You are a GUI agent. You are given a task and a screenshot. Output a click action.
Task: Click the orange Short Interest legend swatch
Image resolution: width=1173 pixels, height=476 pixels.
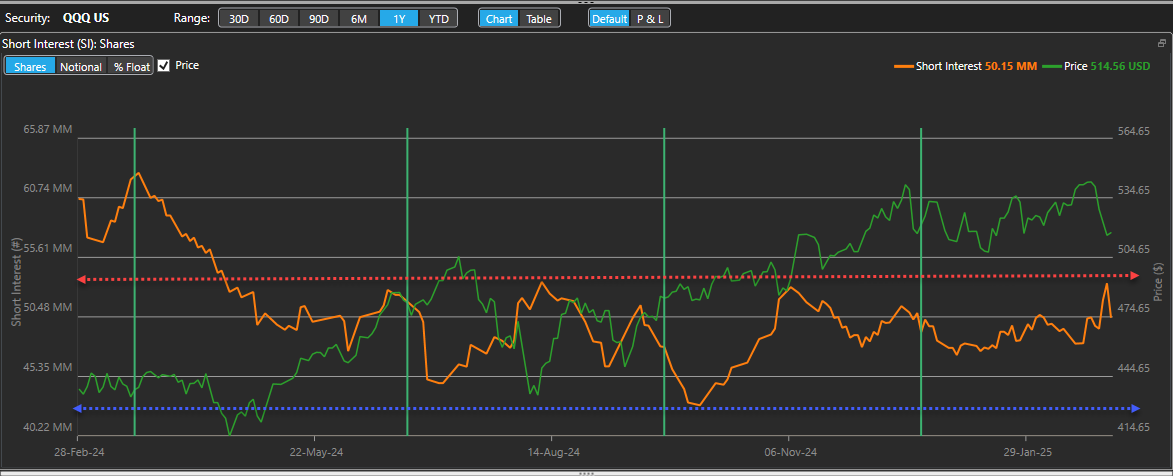[x=904, y=67]
